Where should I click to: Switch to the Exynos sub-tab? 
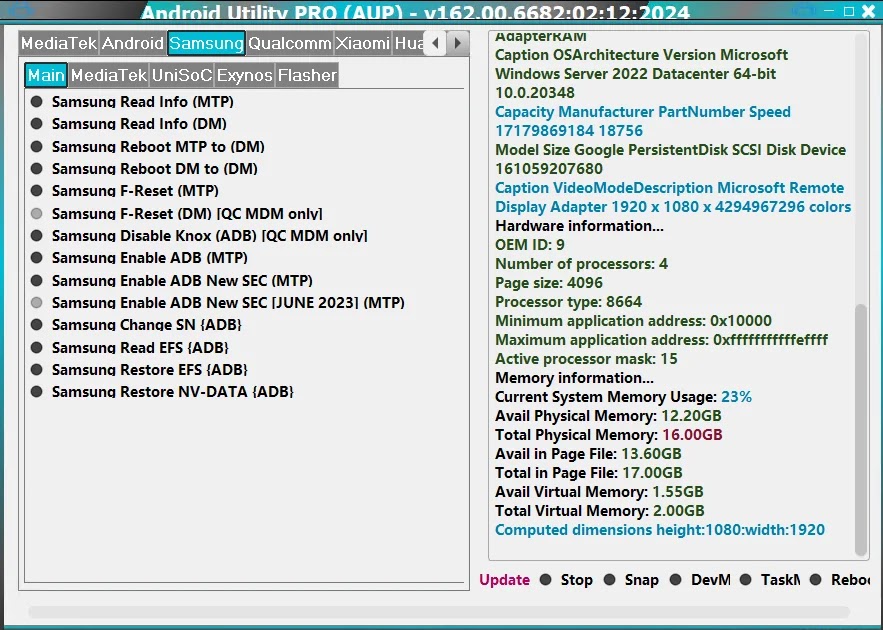(245, 75)
